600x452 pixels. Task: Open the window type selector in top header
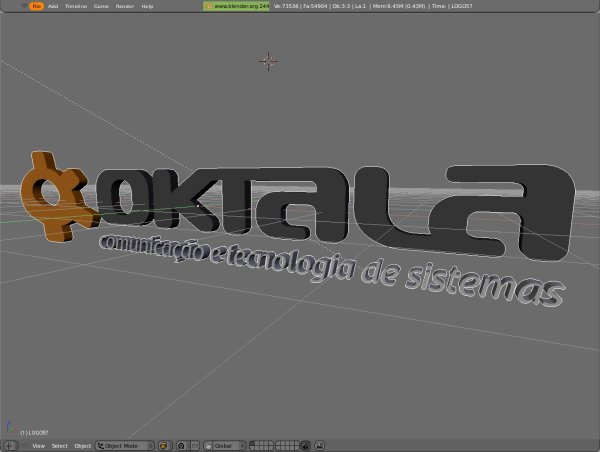[x=9, y=6]
